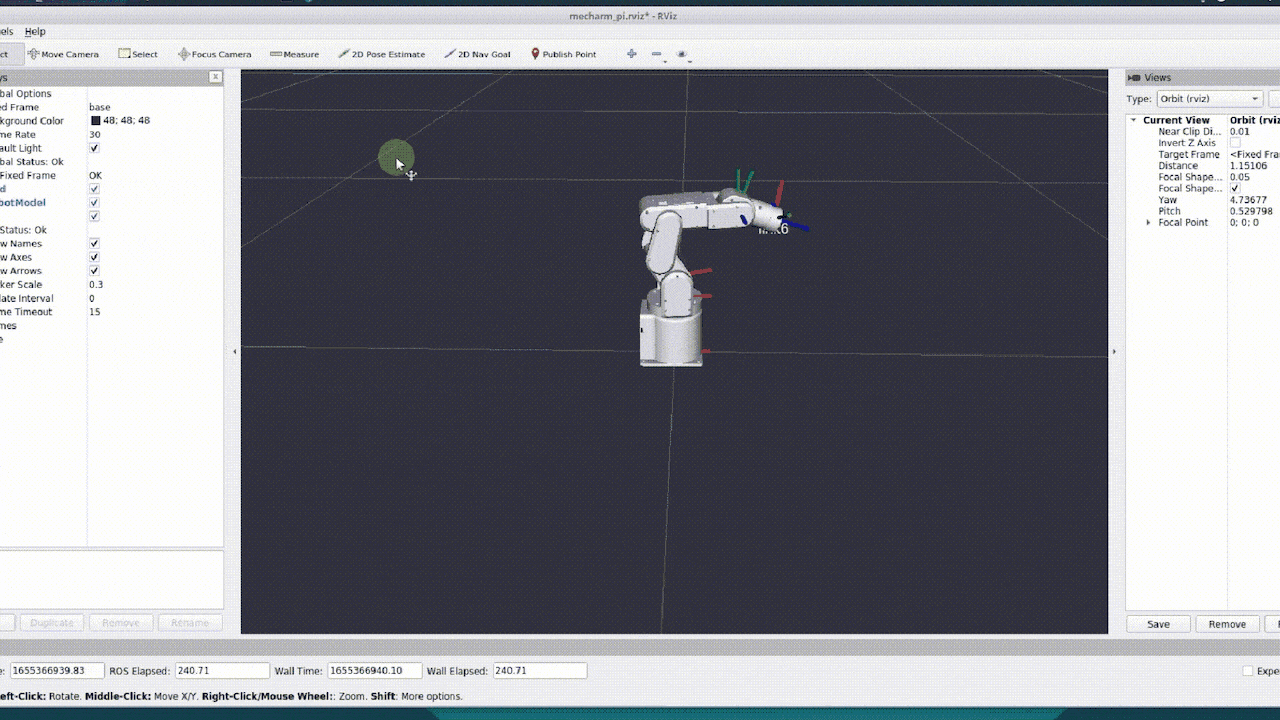Collapse the Current View tree
The width and height of the screenshot is (1280, 720).
click(x=1134, y=120)
